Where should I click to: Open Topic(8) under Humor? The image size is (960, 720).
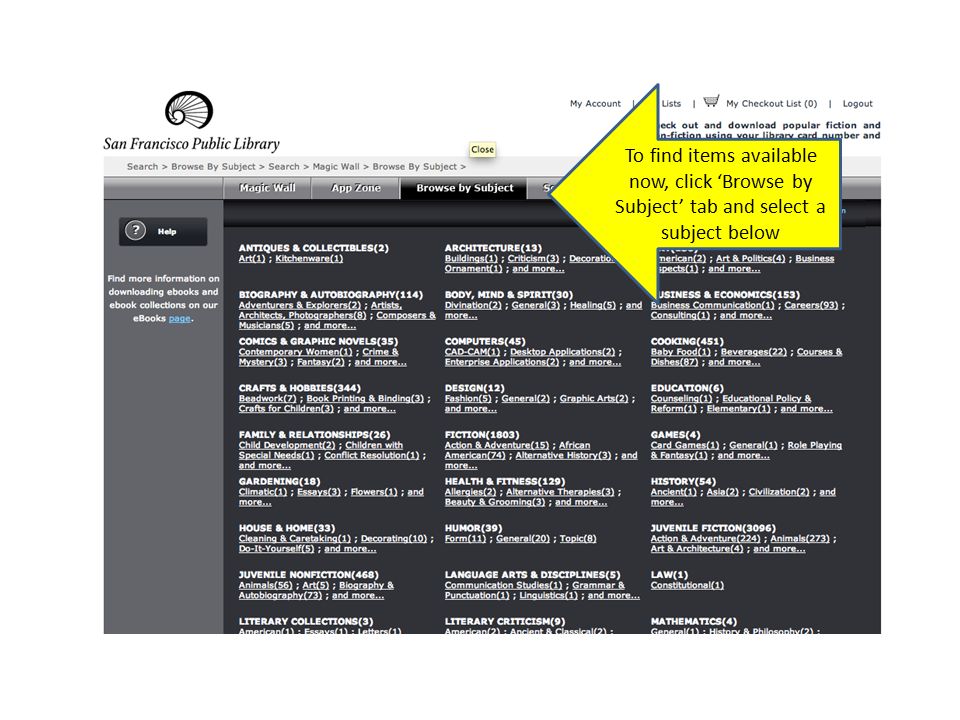[577, 538]
